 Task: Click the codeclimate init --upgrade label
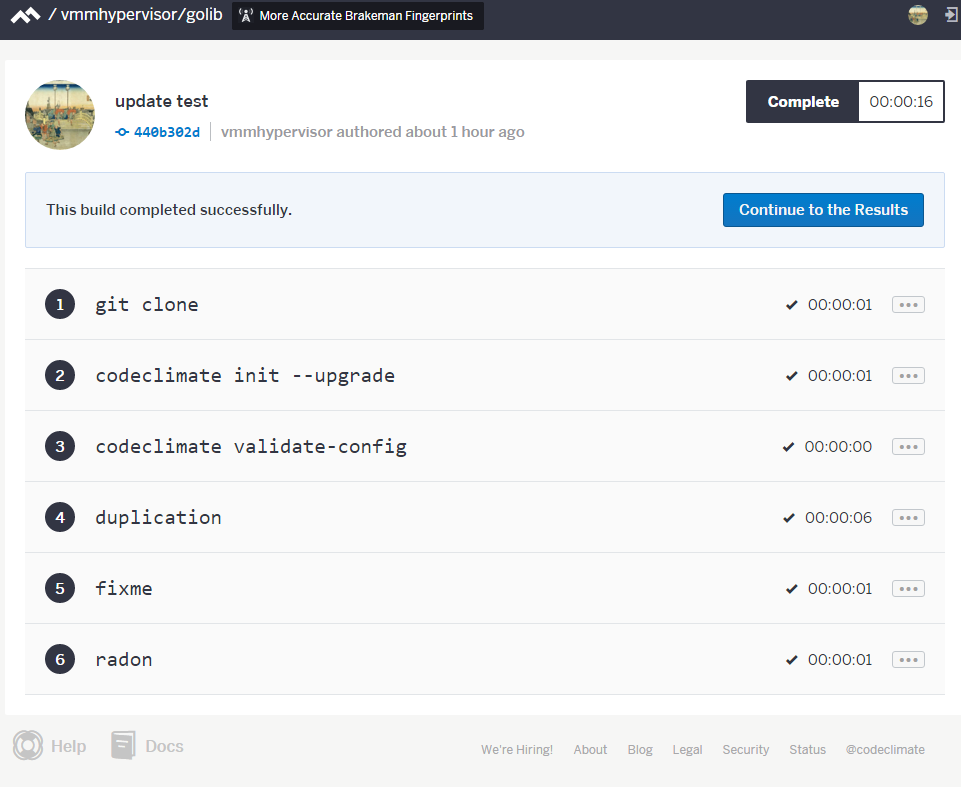pyautogui.click(x=245, y=376)
